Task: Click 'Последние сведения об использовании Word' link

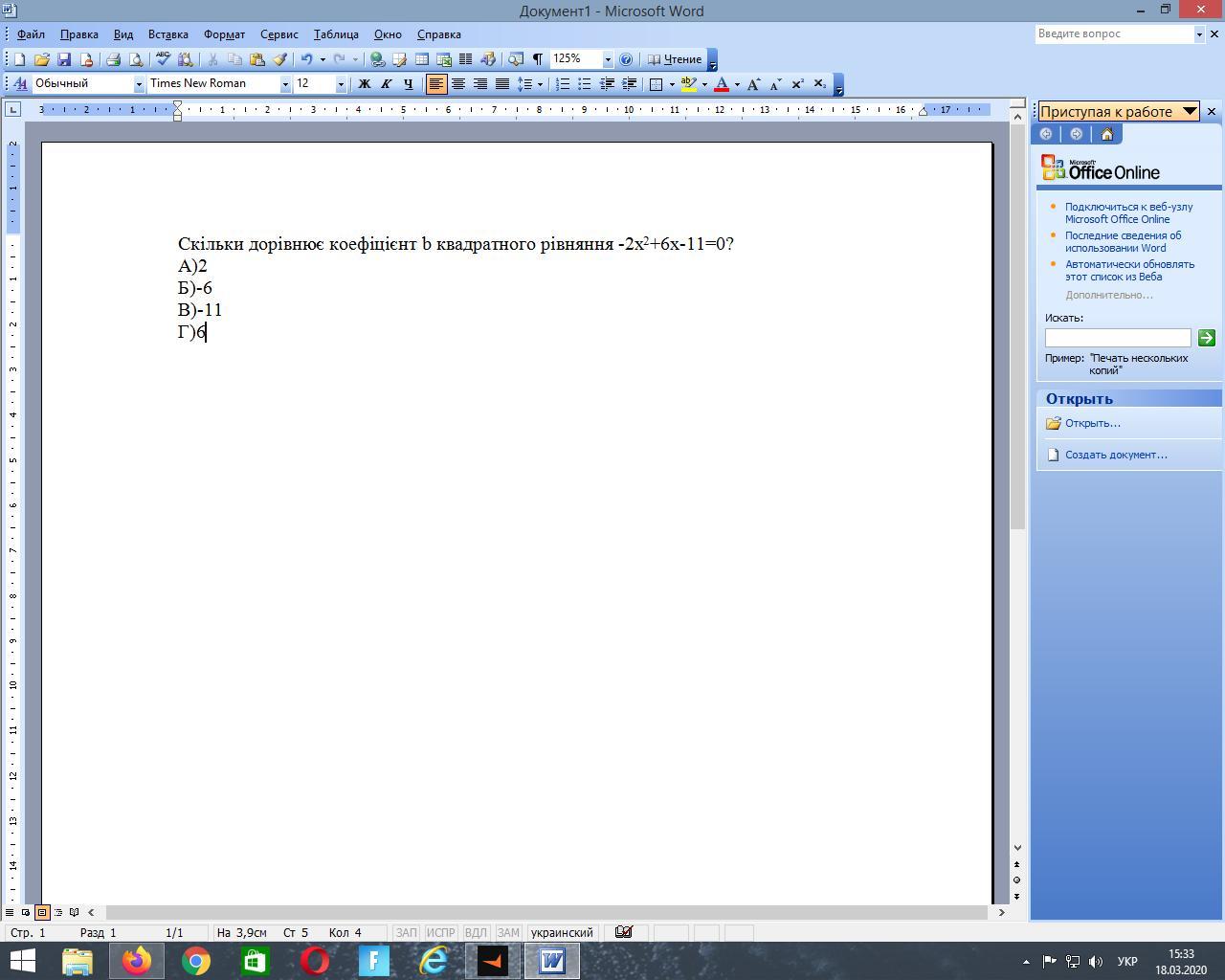Action: click(1123, 241)
